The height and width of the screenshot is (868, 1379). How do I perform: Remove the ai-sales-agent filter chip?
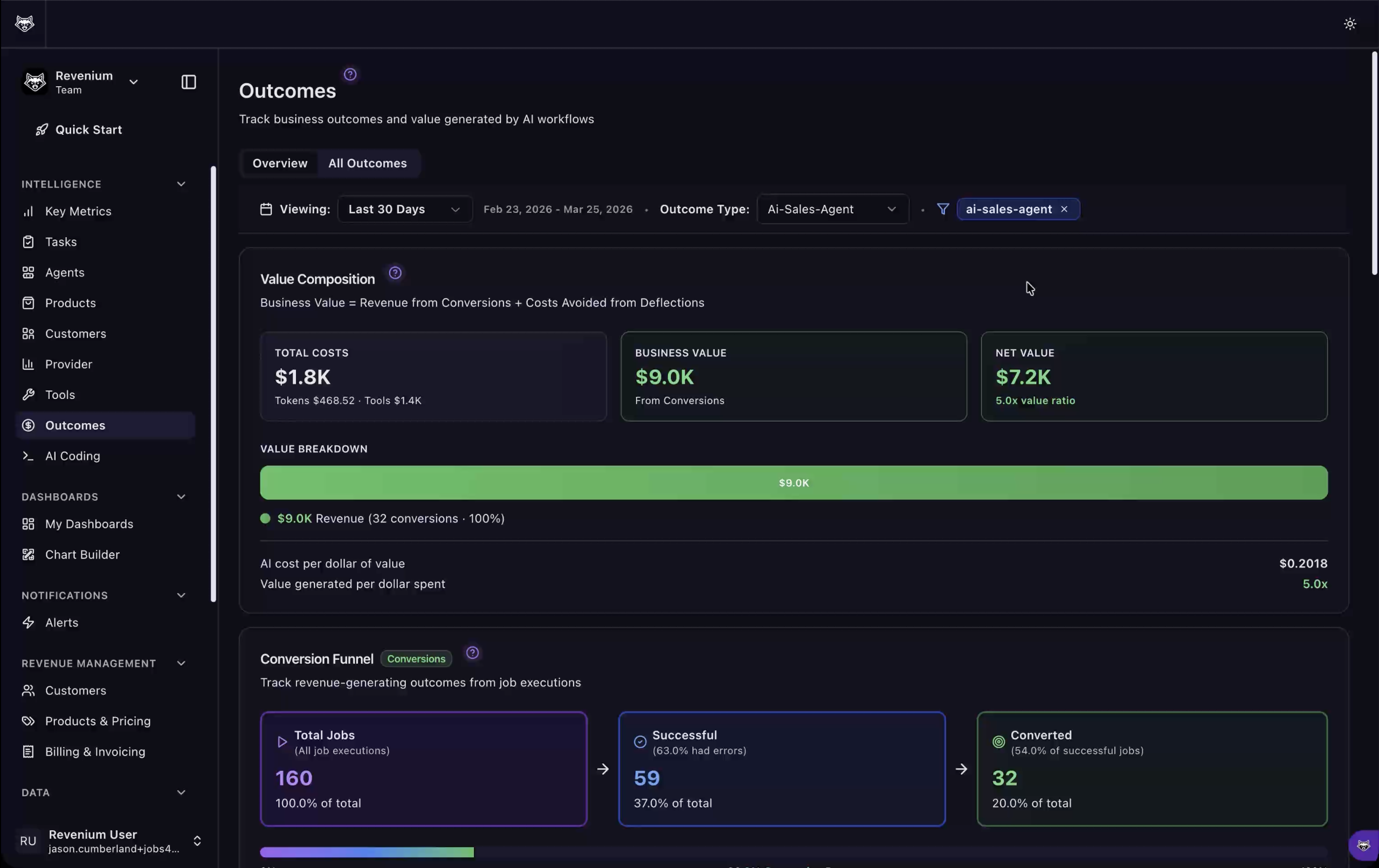(x=1064, y=209)
